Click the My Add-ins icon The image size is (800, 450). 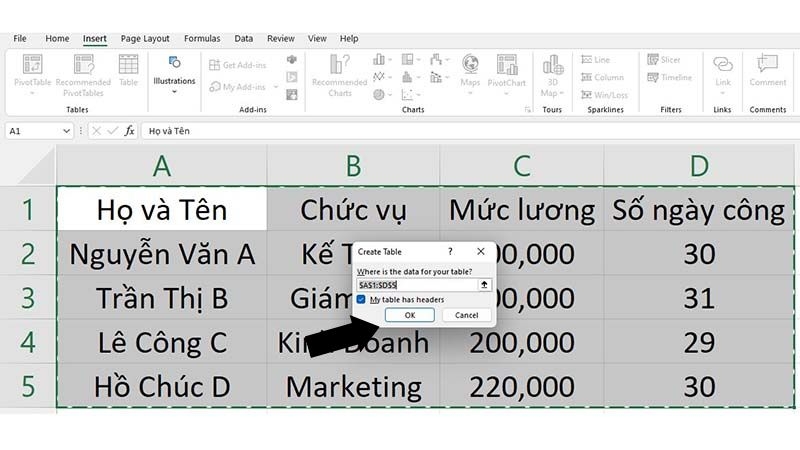(x=215, y=87)
